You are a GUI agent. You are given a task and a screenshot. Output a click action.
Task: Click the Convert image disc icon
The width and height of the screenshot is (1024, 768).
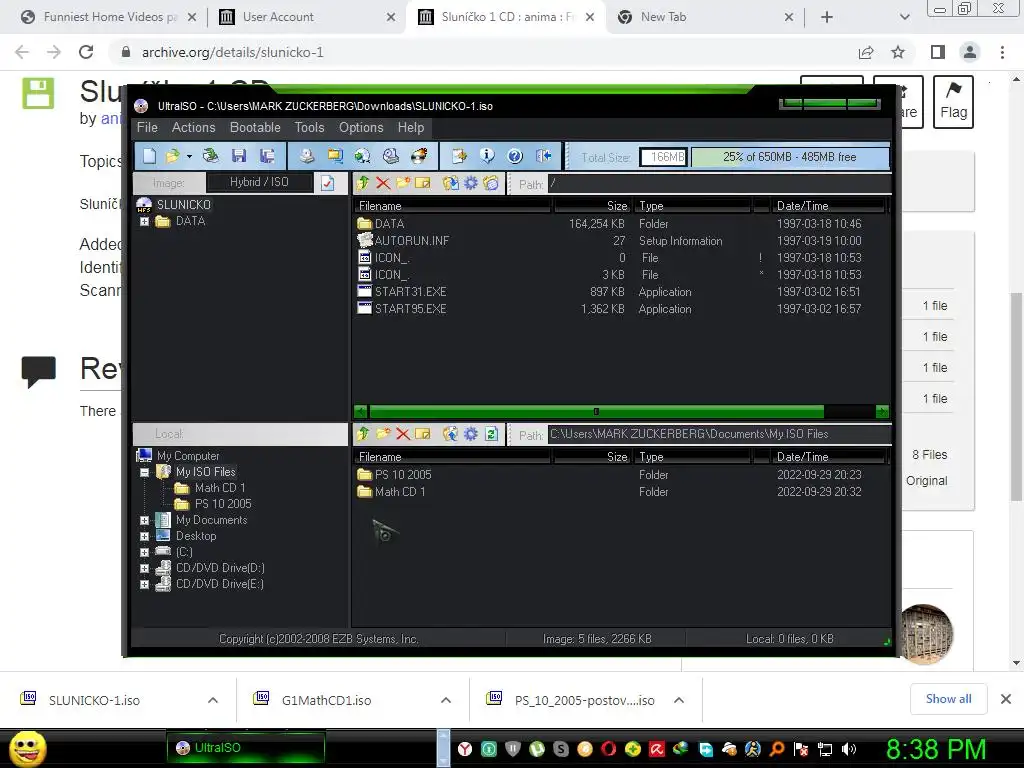pos(362,156)
